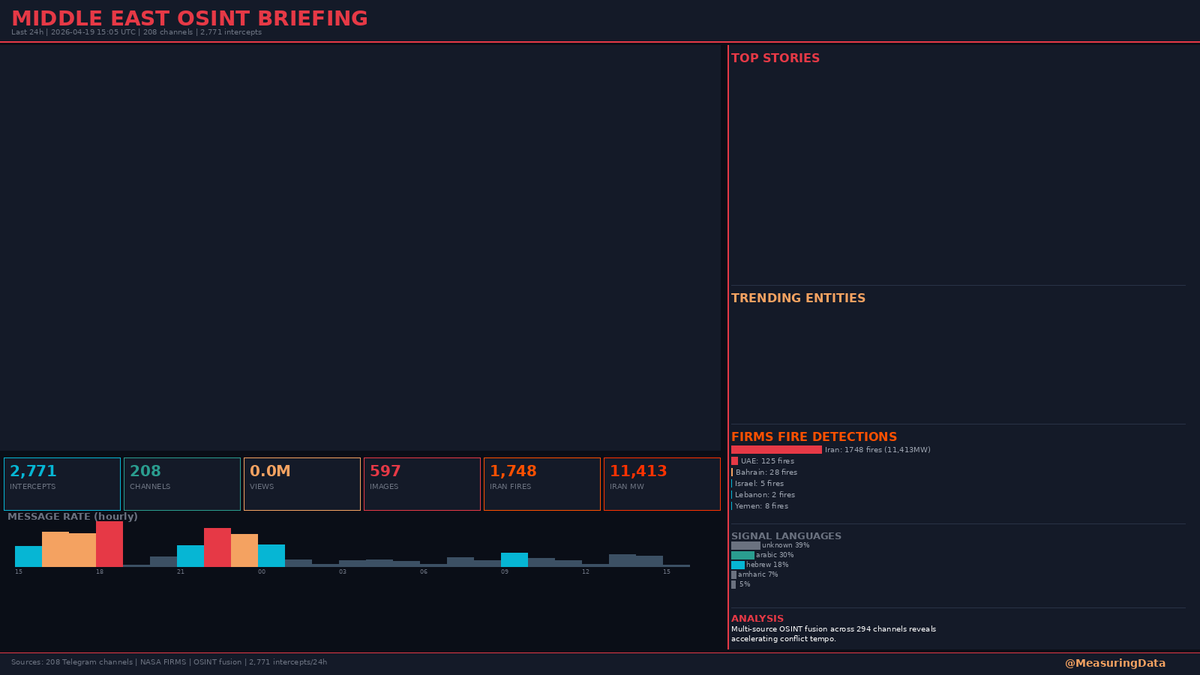Click the Signal Languages heading
The width and height of the screenshot is (1200, 675).
(786, 536)
